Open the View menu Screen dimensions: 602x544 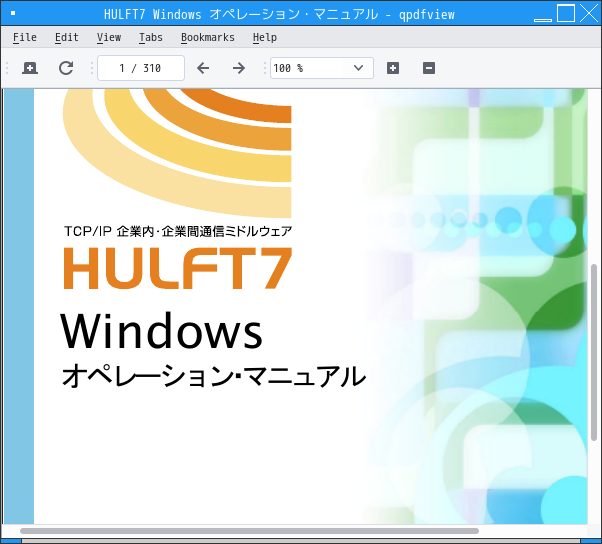[x=109, y=37]
